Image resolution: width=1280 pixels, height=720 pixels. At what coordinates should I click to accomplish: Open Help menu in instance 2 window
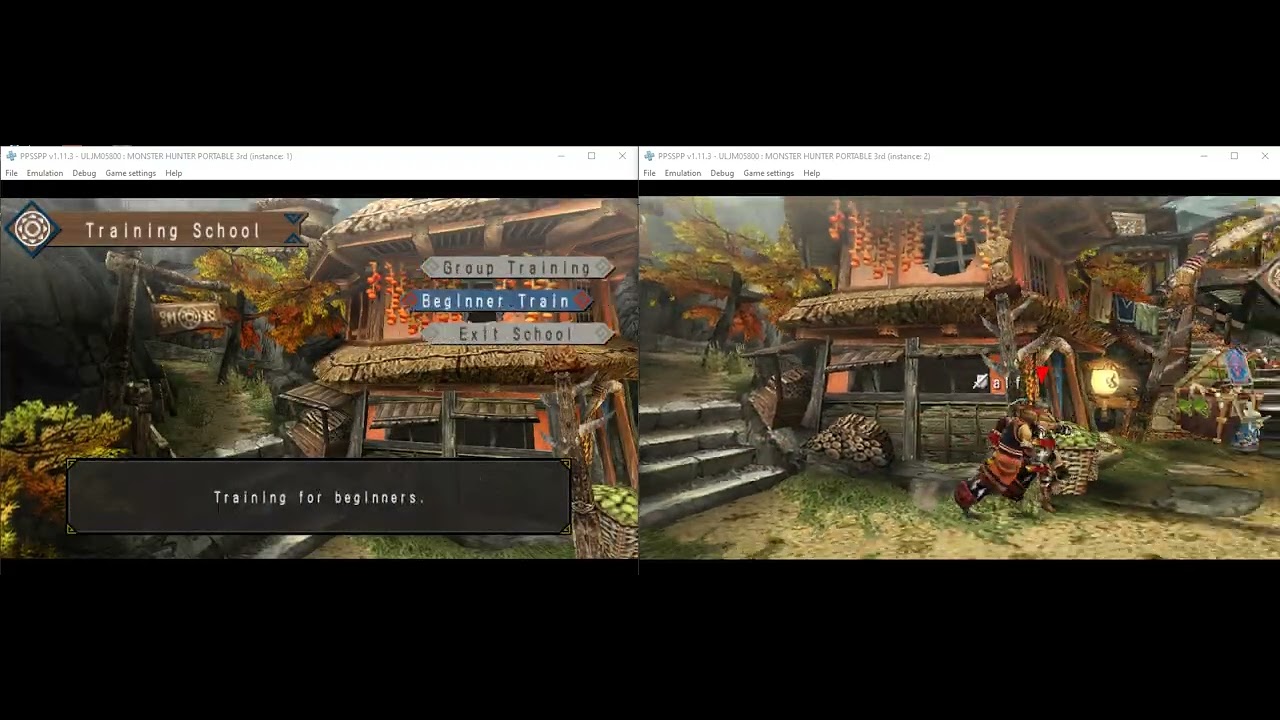pos(812,173)
